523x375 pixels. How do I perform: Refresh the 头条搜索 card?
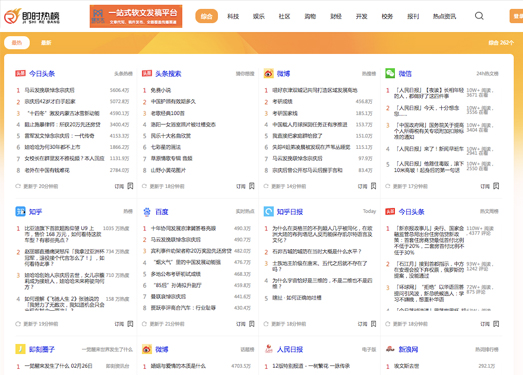tap(144, 186)
